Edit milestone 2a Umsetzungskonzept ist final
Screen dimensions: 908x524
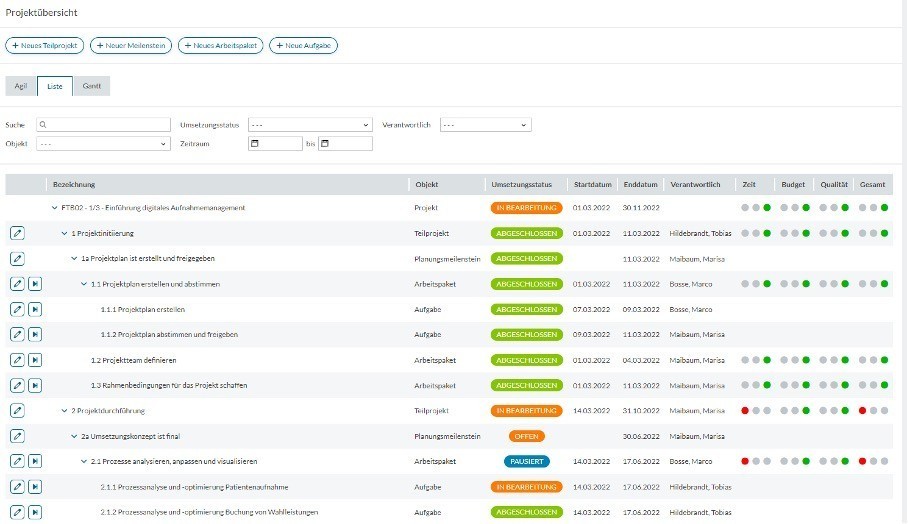pos(17,436)
